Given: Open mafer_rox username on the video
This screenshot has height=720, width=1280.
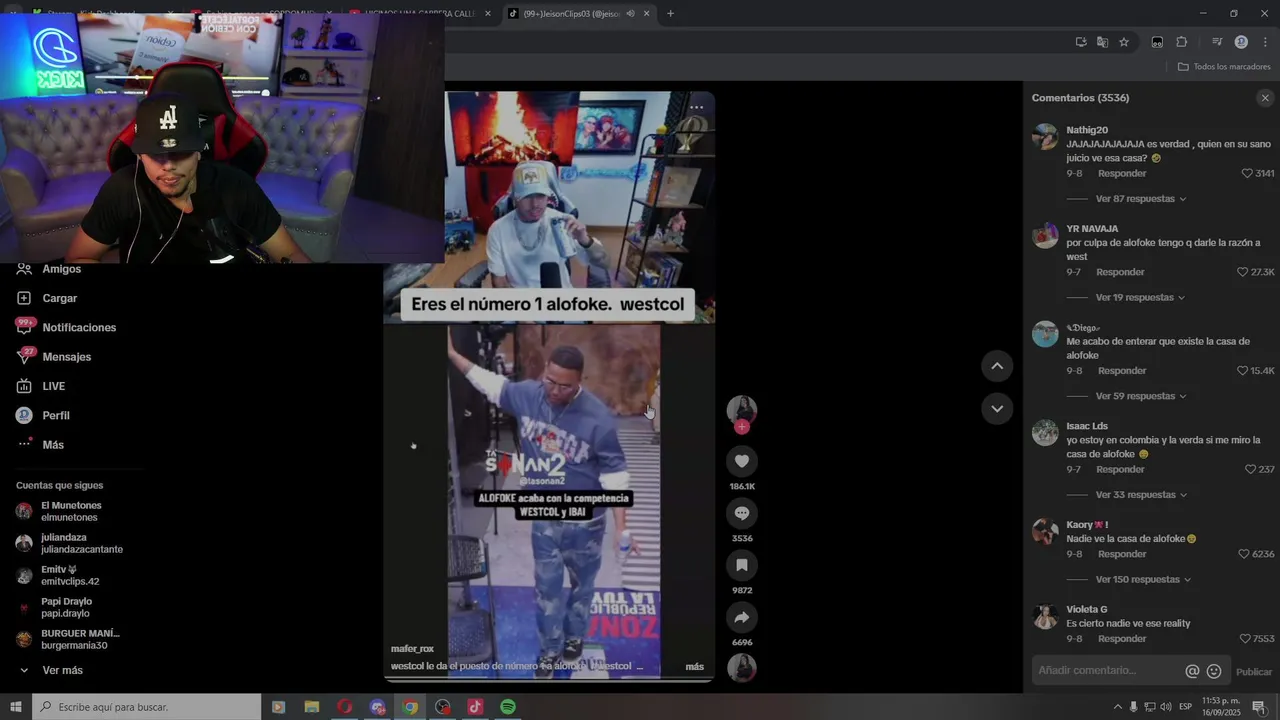Looking at the screenshot, I should click(412, 649).
